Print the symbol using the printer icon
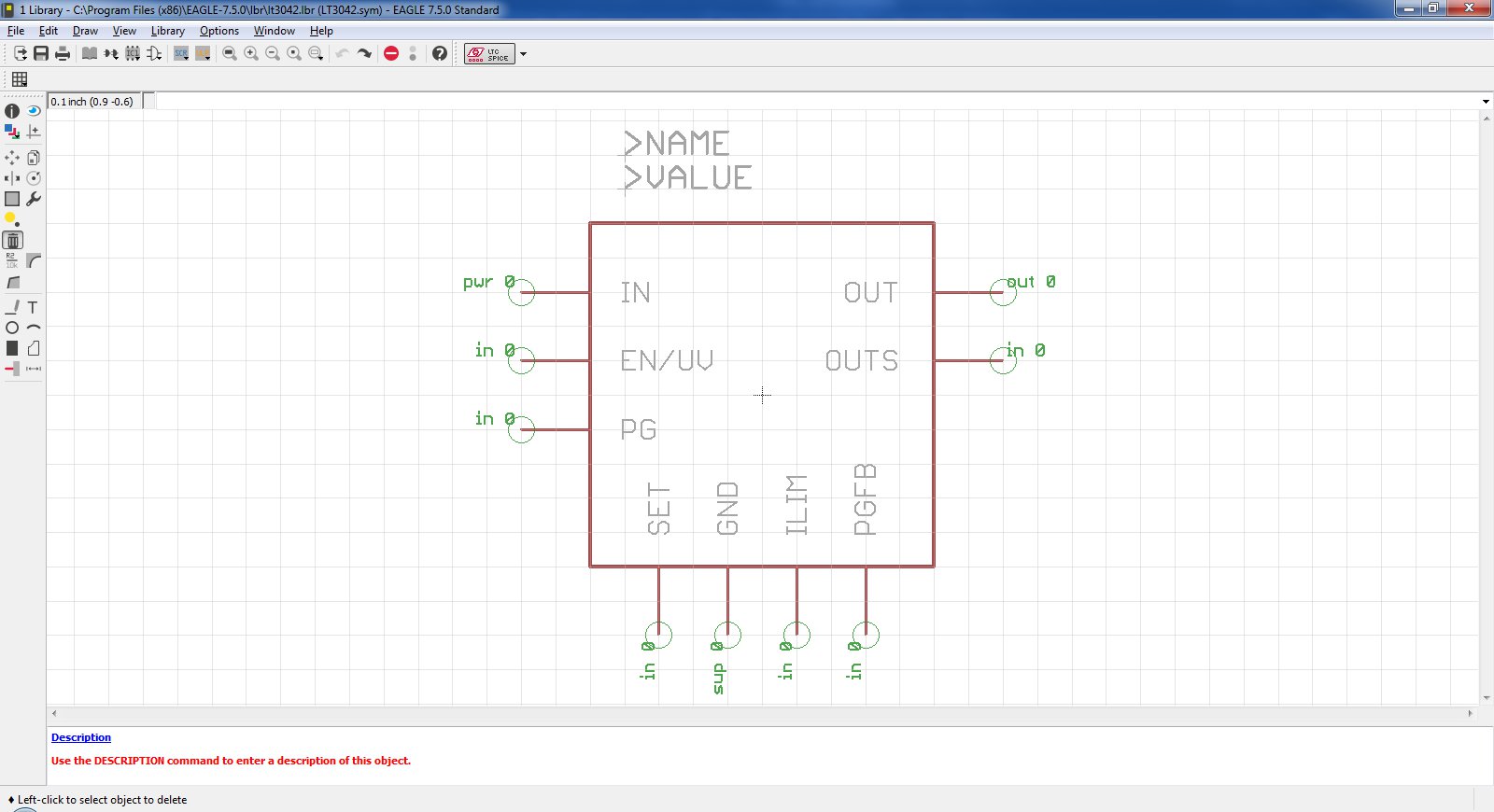This screenshot has height=812, width=1494. (x=63, y=53)
